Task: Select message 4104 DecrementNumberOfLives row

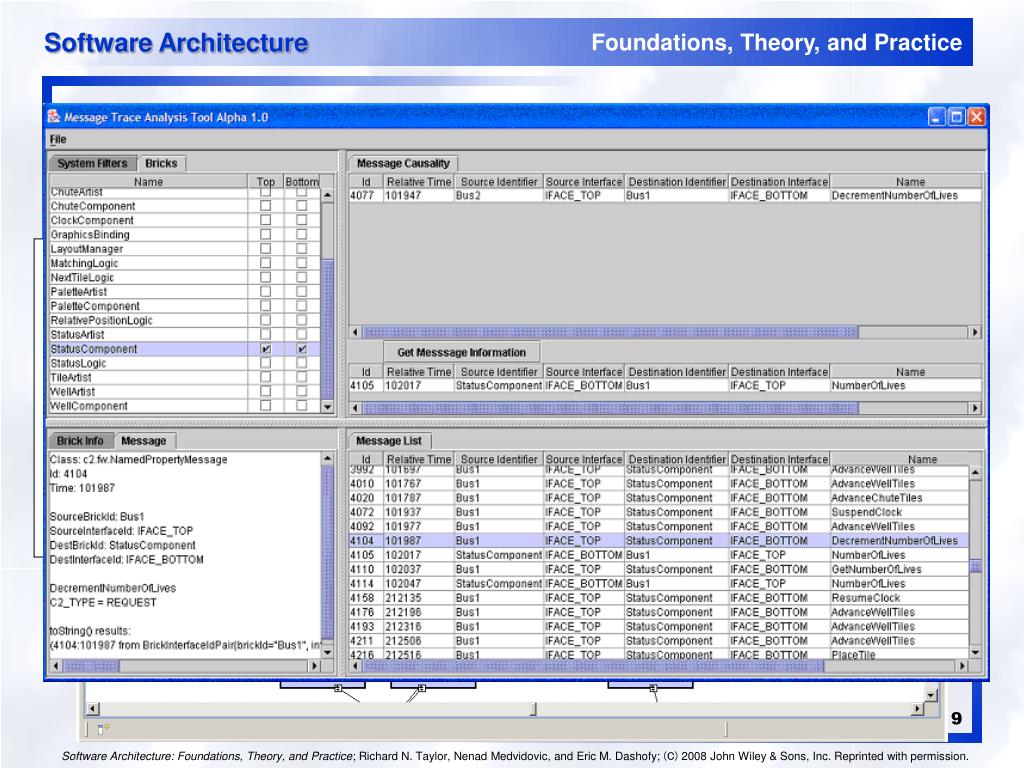Action: tap(659, 541)
